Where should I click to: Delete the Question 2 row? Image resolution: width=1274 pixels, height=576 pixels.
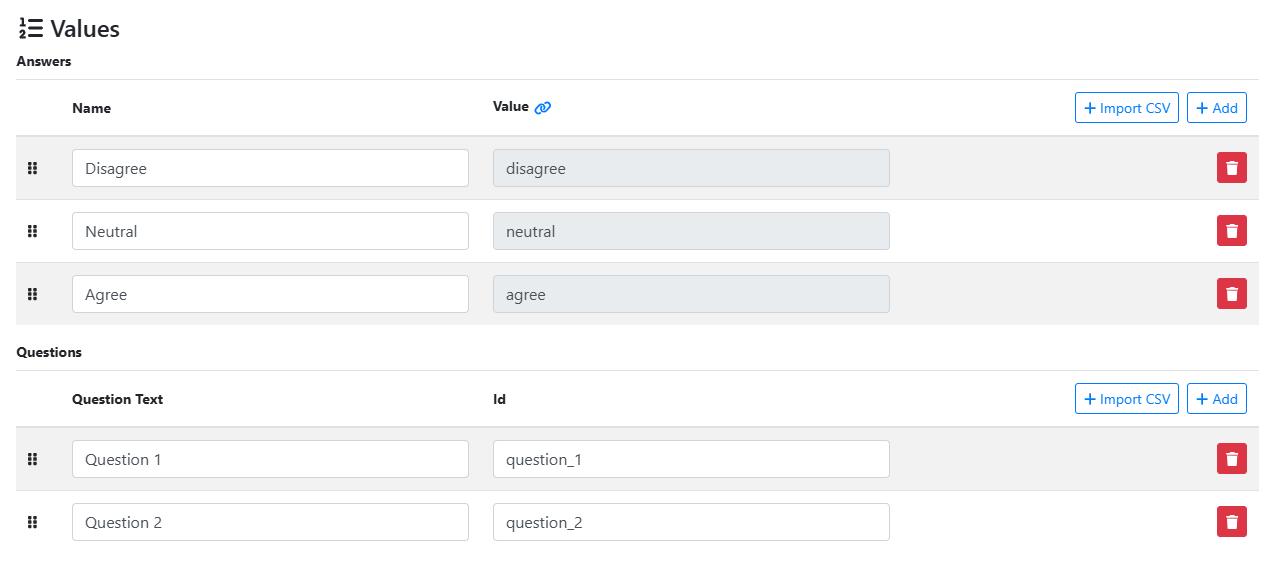(x=1231, y=522)
